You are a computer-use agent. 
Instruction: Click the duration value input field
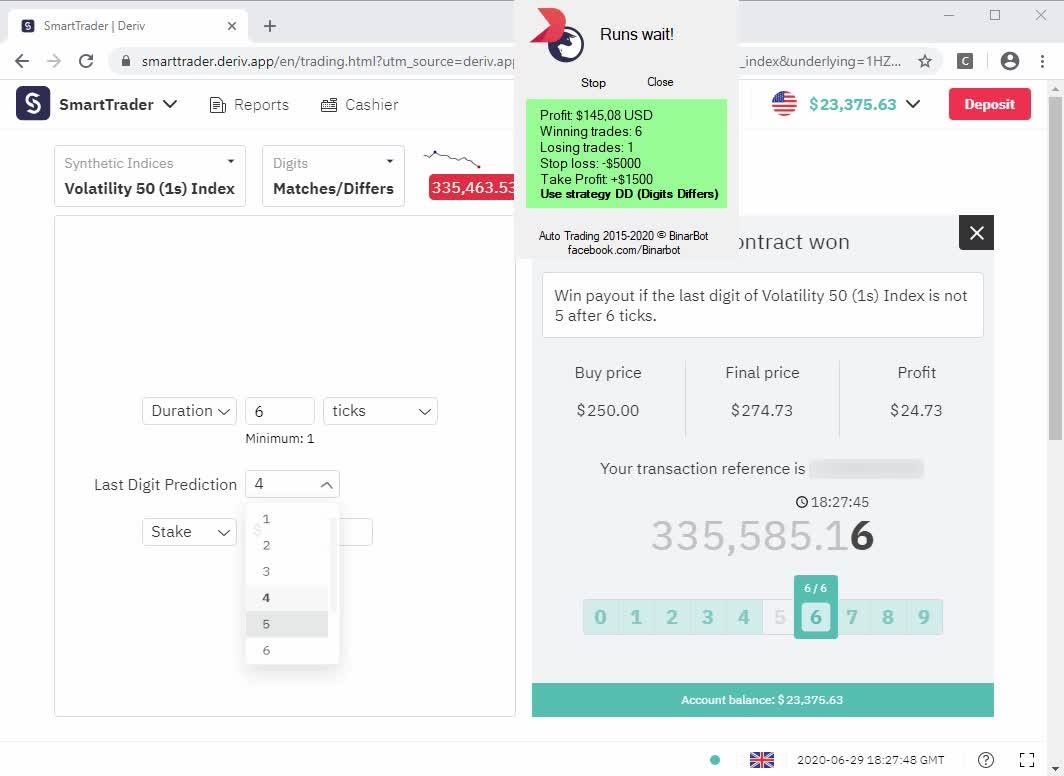point(280,411)
